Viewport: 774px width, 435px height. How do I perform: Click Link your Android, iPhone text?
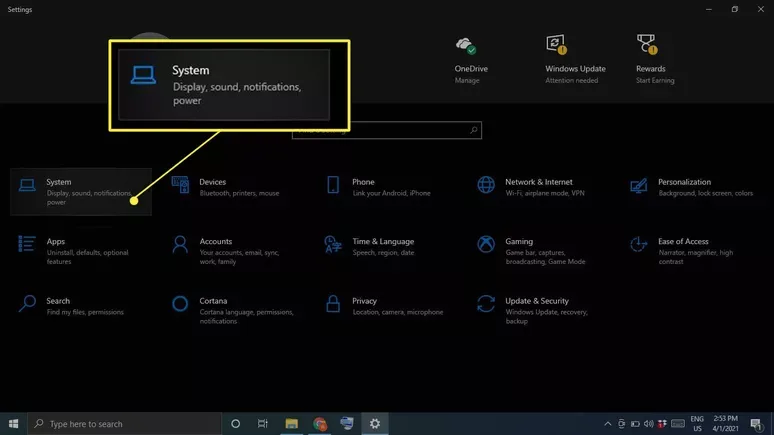click(391, 193)
